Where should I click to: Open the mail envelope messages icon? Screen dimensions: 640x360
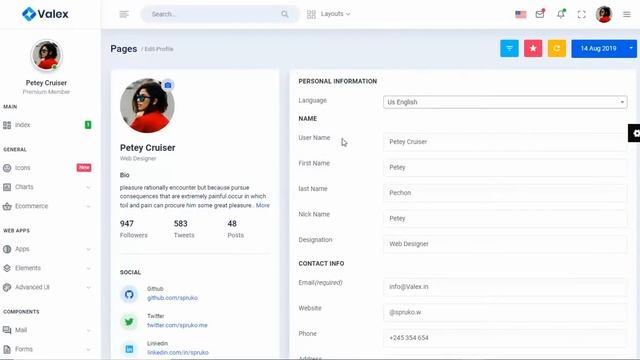click(540, 14)
